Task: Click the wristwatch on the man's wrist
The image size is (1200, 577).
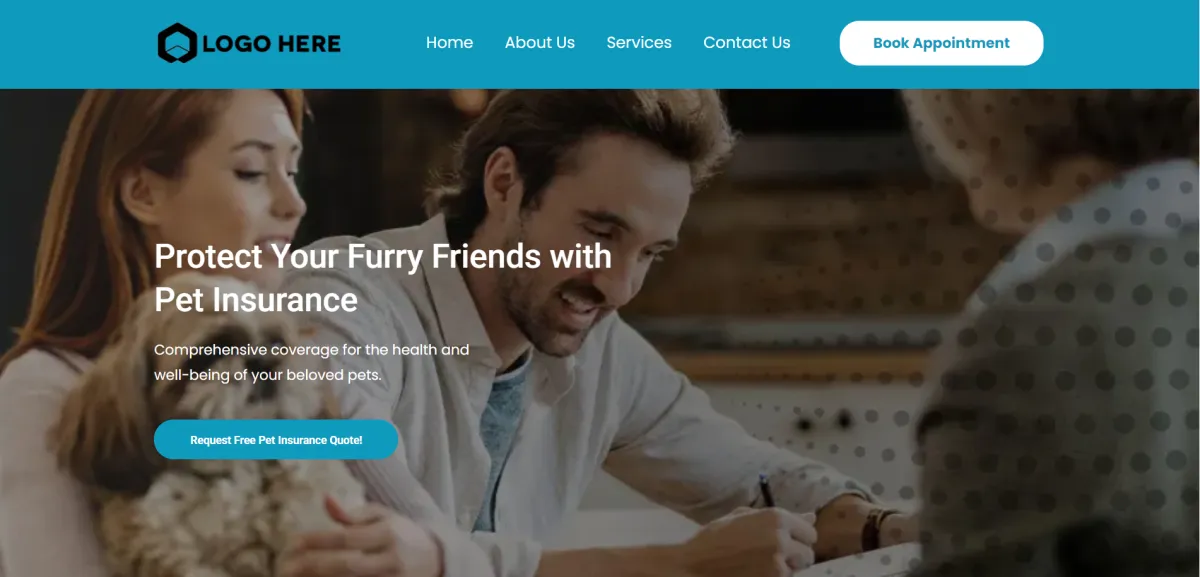Action: [879, 529]
